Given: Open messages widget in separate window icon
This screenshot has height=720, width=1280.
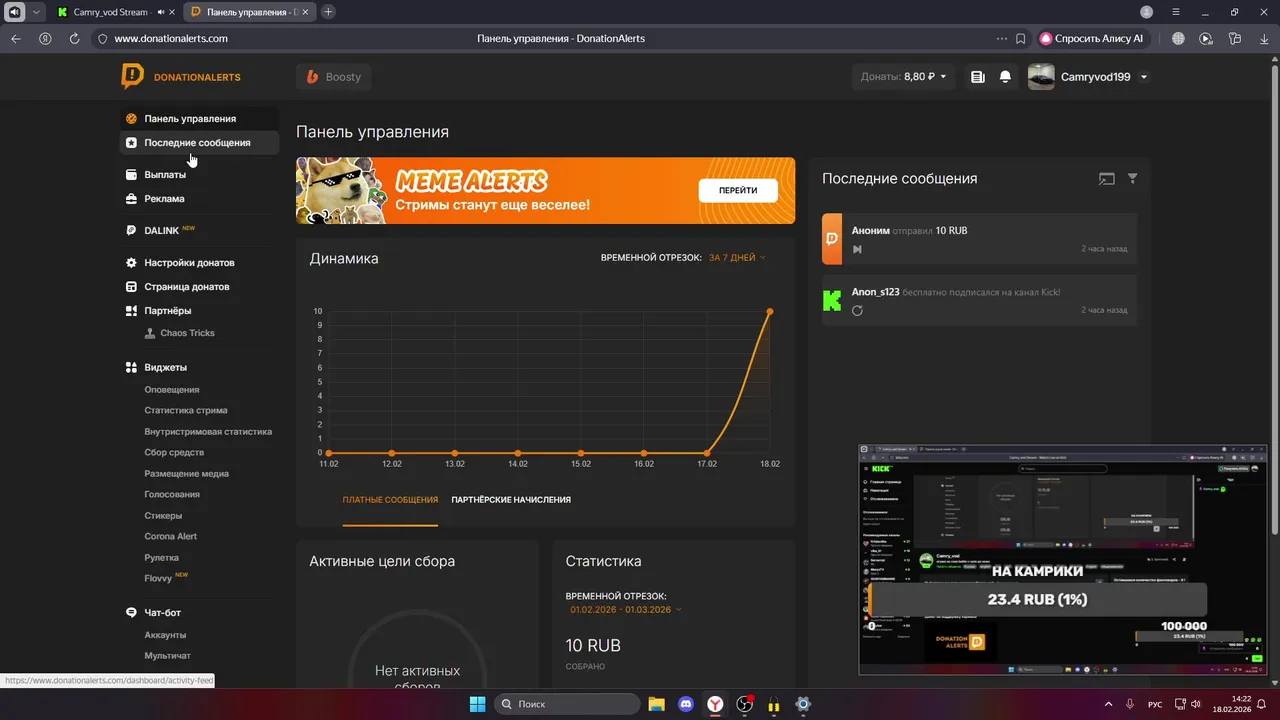Looking at the screenshot, I should coord(1106,179).
